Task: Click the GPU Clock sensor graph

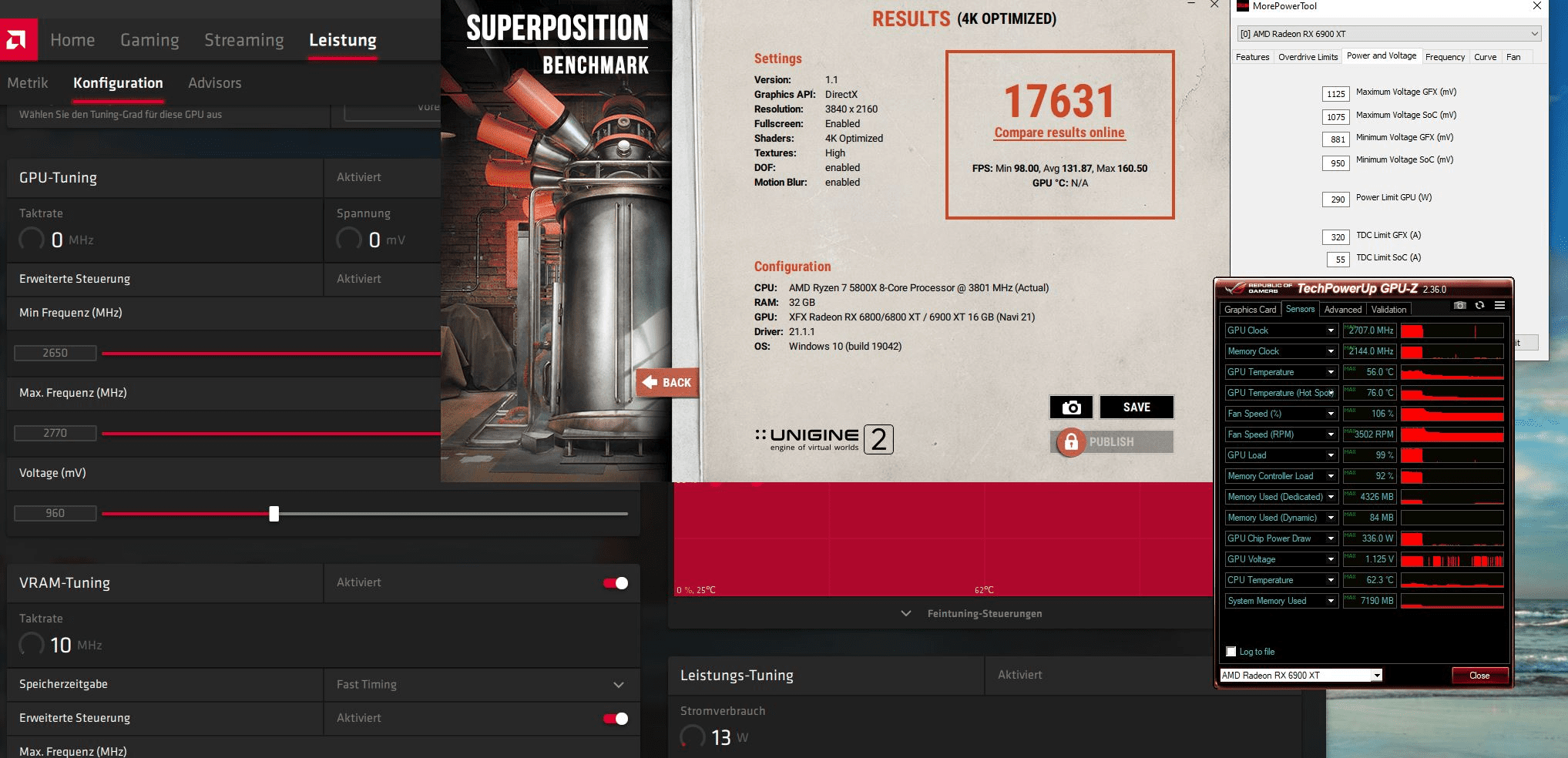Action: pyautogui.click(x=1452, y=330)
